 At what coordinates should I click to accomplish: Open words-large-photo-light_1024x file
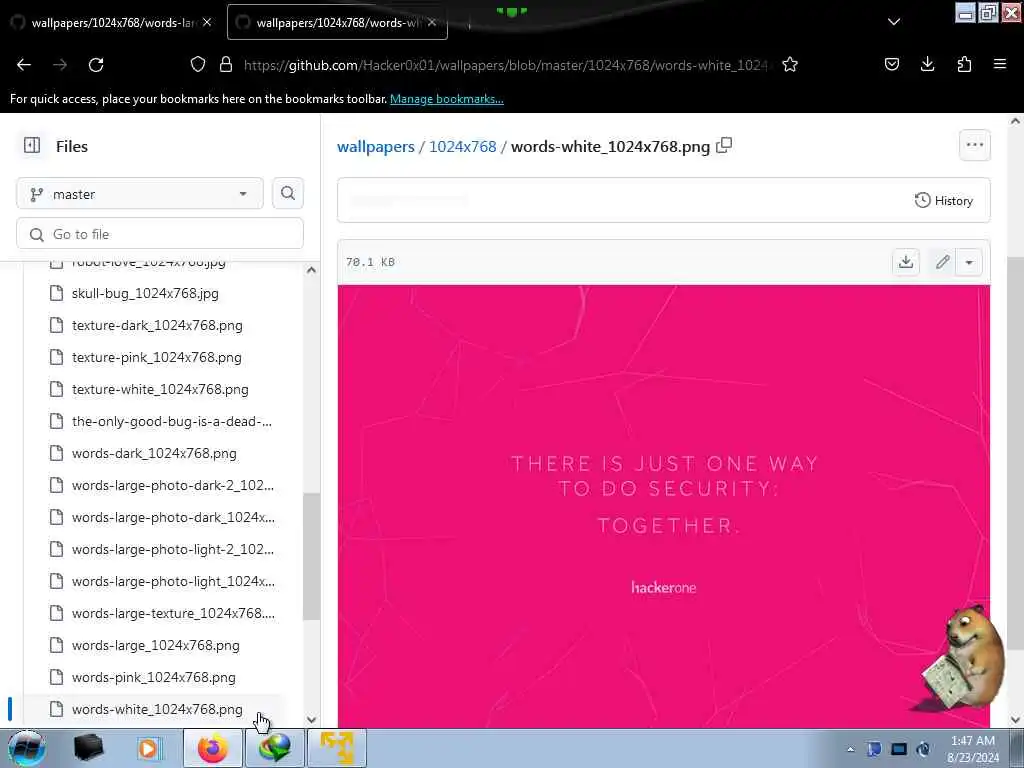click(173, 581)
